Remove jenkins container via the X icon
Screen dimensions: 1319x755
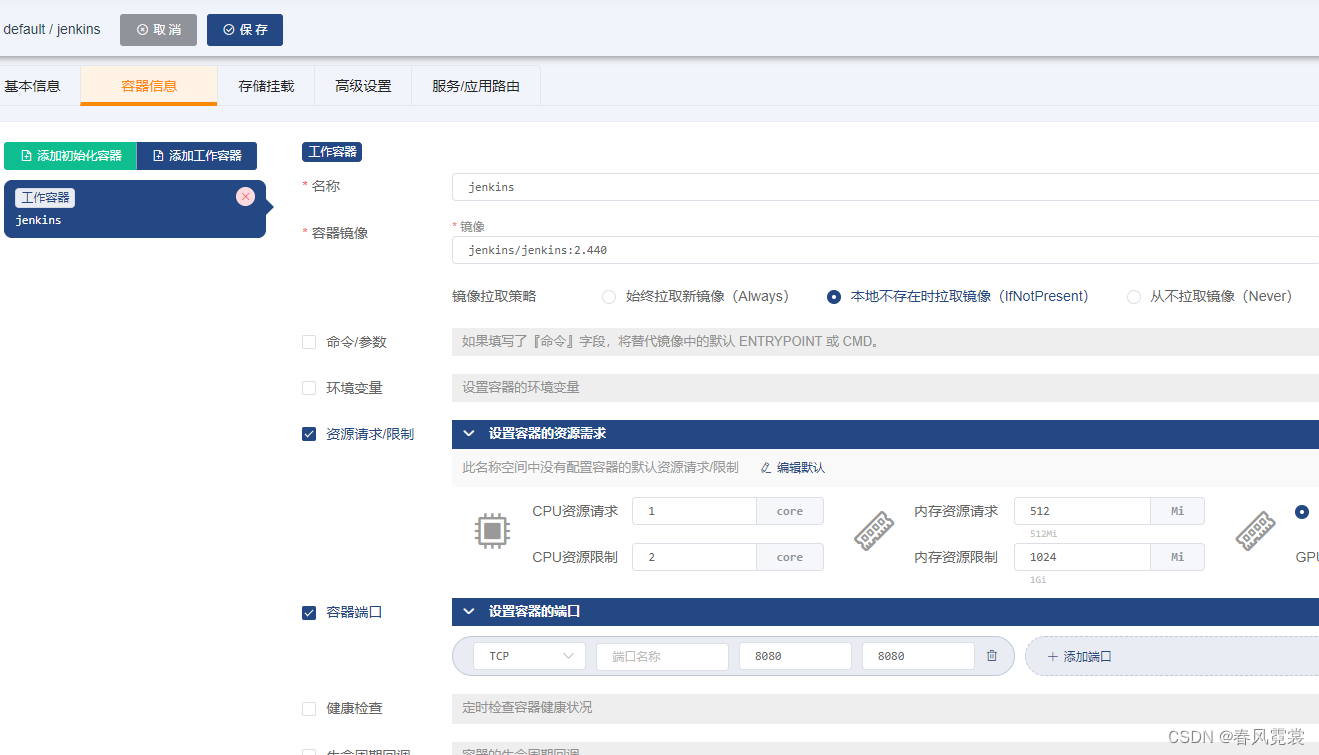click(245, 197)
